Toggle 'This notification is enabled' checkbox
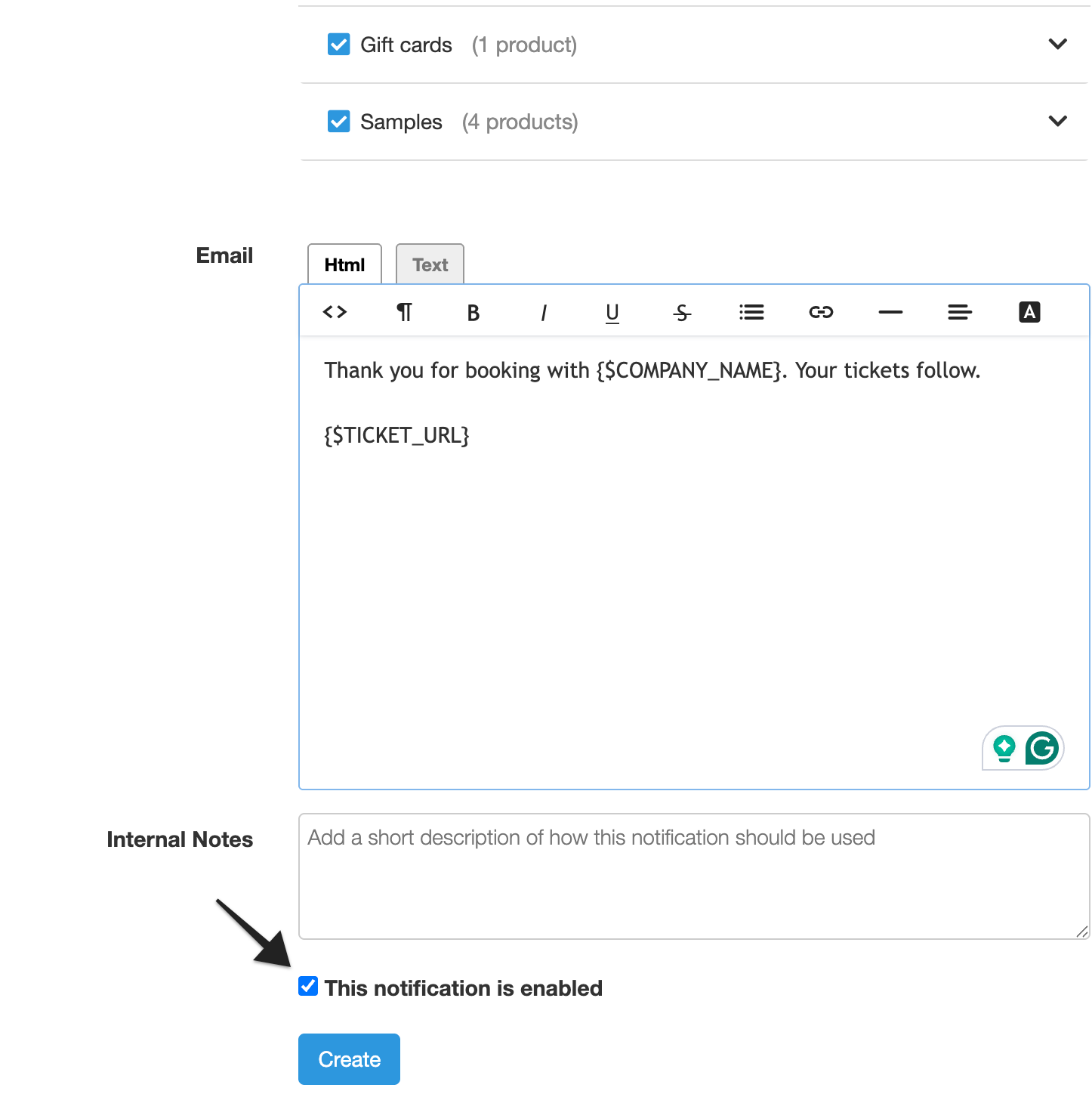 (308, 986)
